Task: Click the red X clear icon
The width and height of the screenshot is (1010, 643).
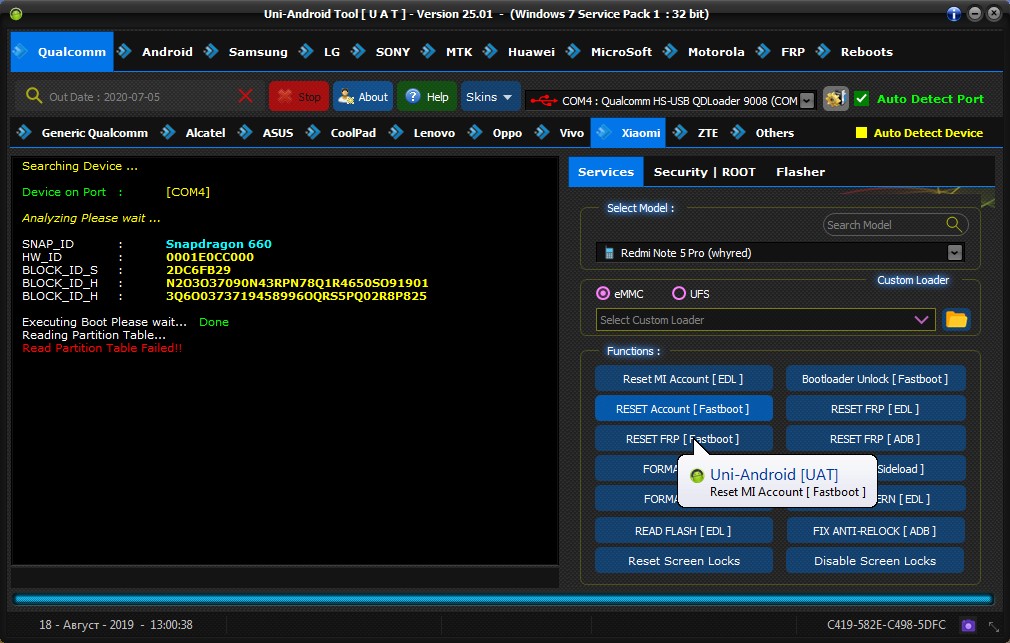Action: (245, 97)
